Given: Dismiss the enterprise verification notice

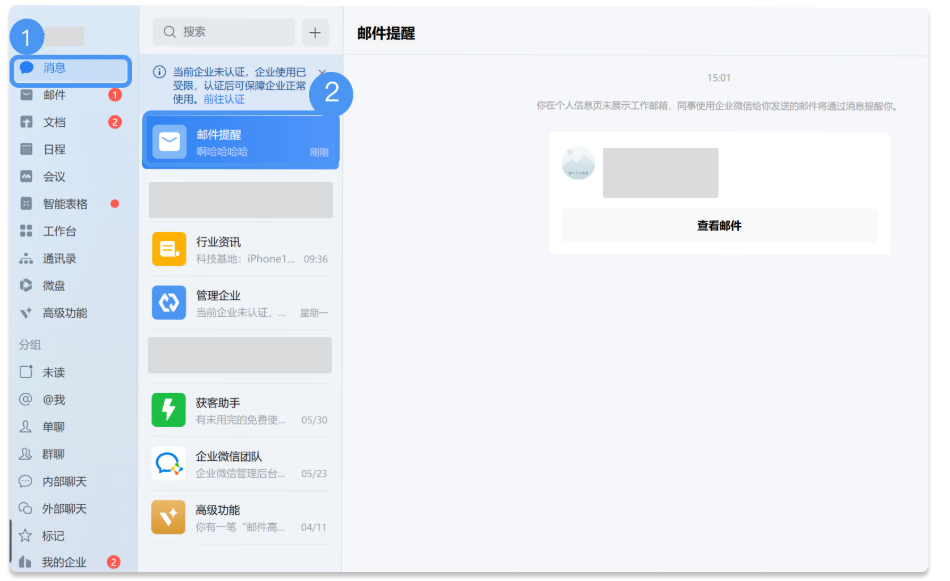Looking at the screenshot, I should click(323, 73).
